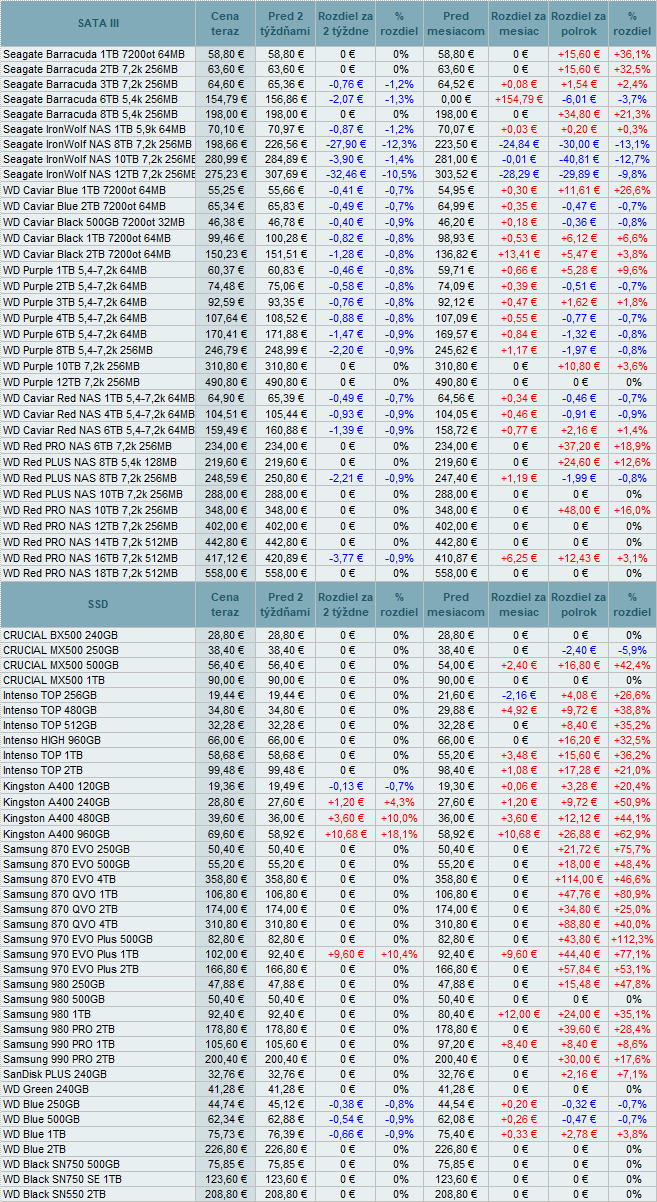Select the +62,9% half-year percent cell
Image resolution: width=657 pixels, height=1202 pixels.
(x=633, y=832)
